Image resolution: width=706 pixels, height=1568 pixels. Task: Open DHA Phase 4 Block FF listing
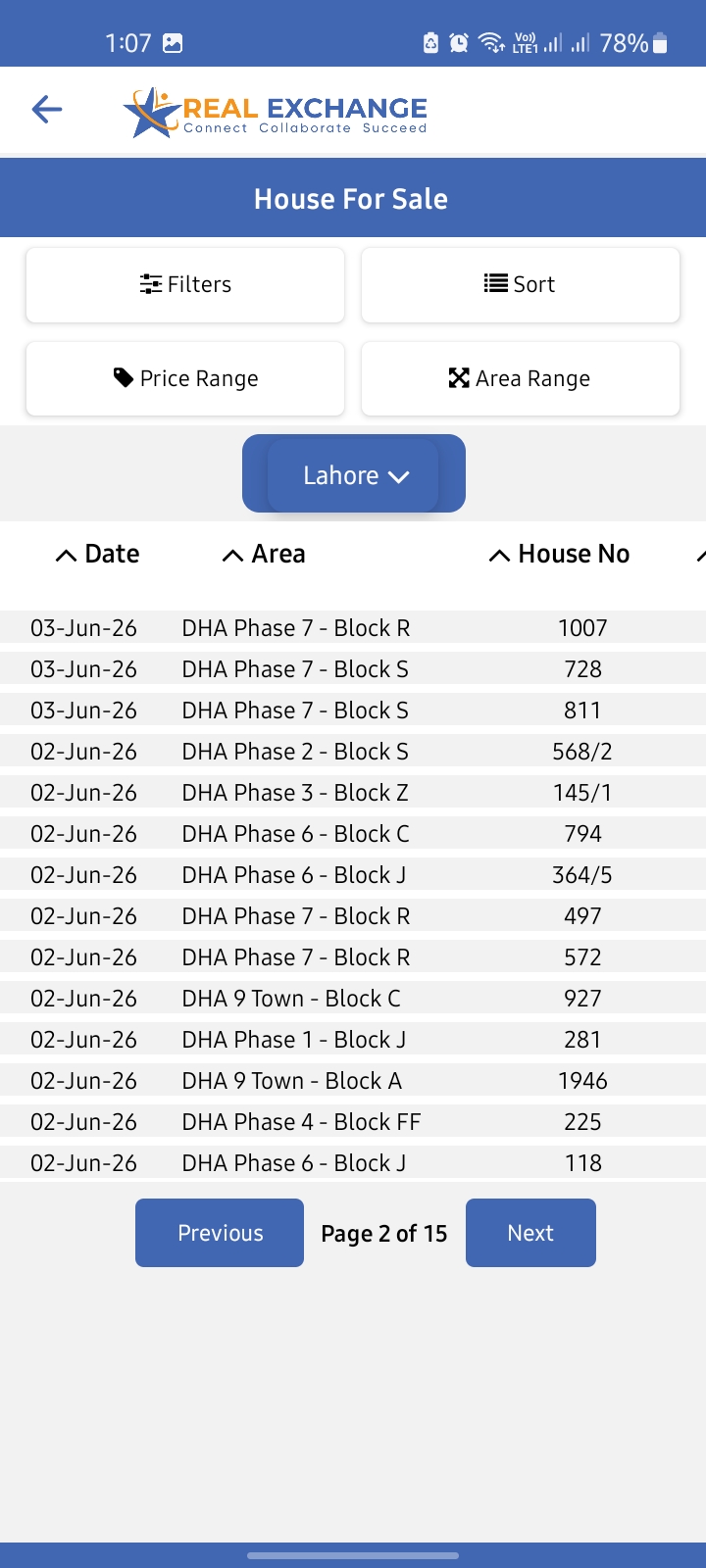[x=353, y=1122]
